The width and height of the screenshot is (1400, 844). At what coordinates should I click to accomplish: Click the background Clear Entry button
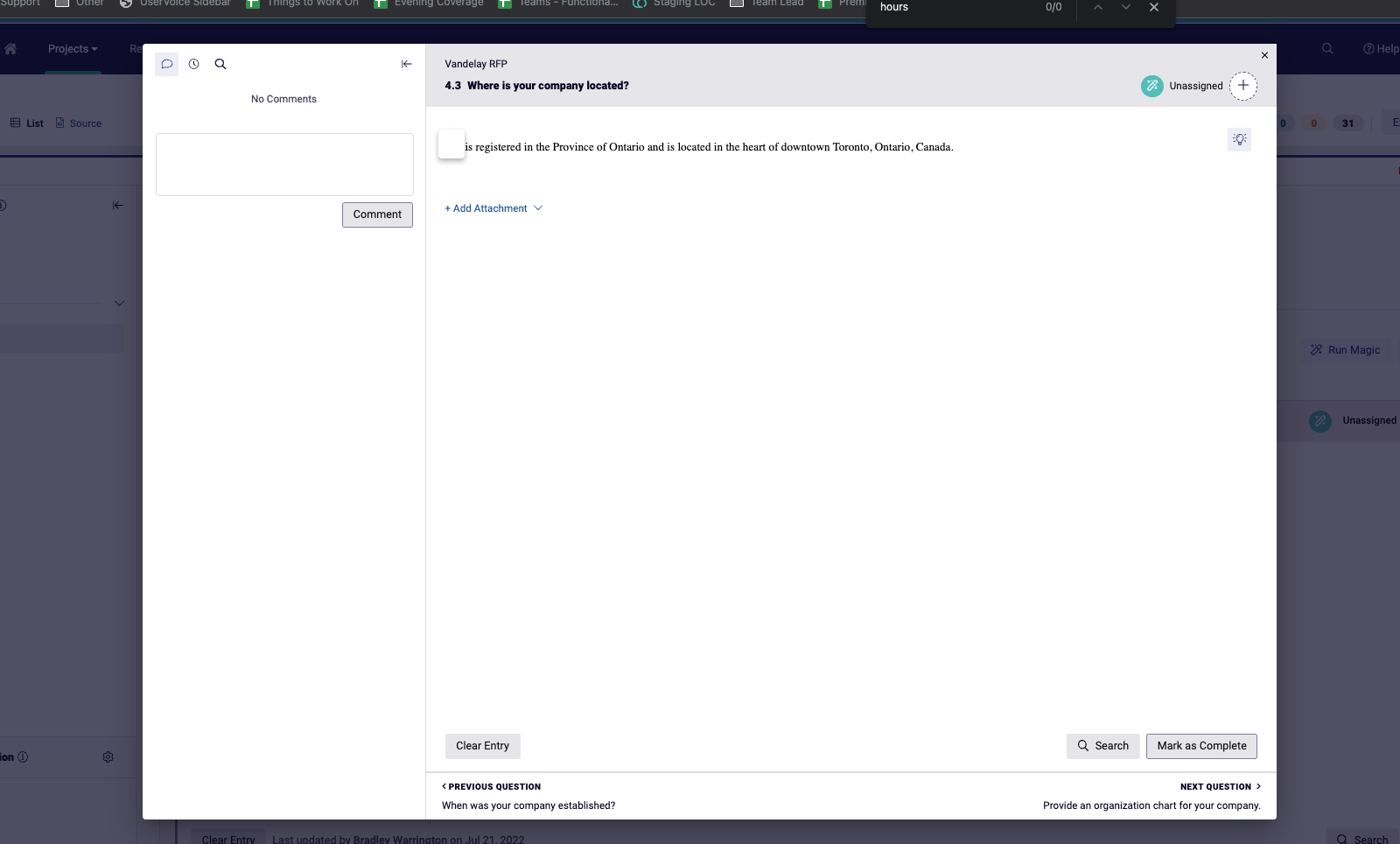(x=228, y=838)
